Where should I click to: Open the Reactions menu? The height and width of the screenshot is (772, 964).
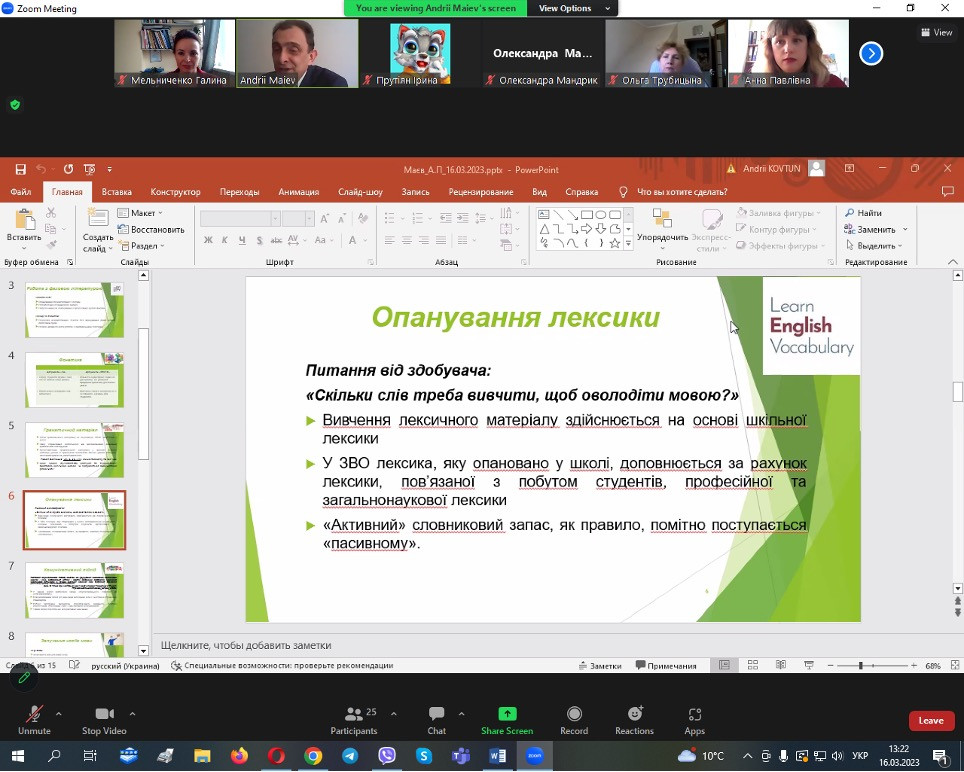tap(634, 719)
